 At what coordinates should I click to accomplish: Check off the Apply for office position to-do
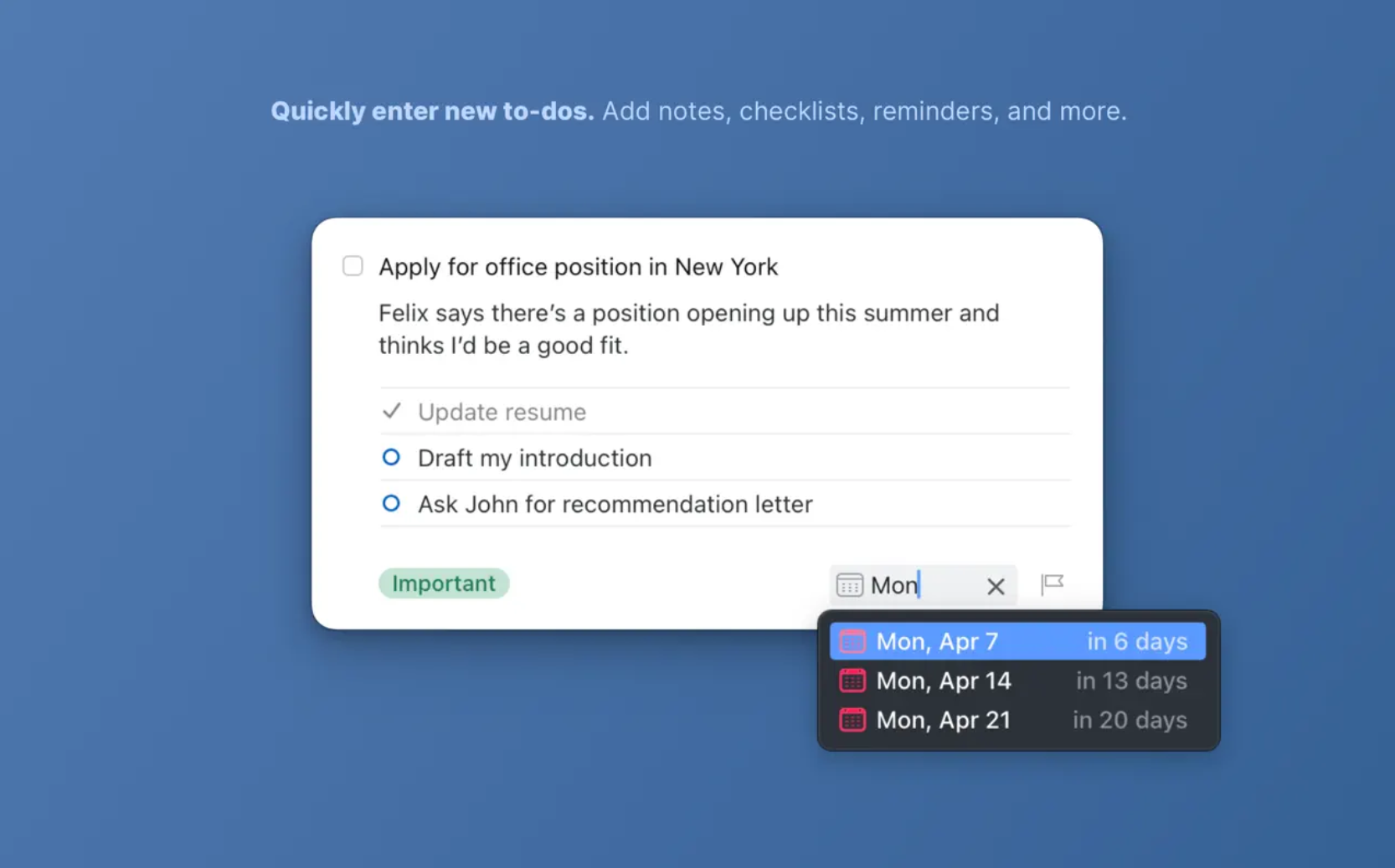[353, 266]
